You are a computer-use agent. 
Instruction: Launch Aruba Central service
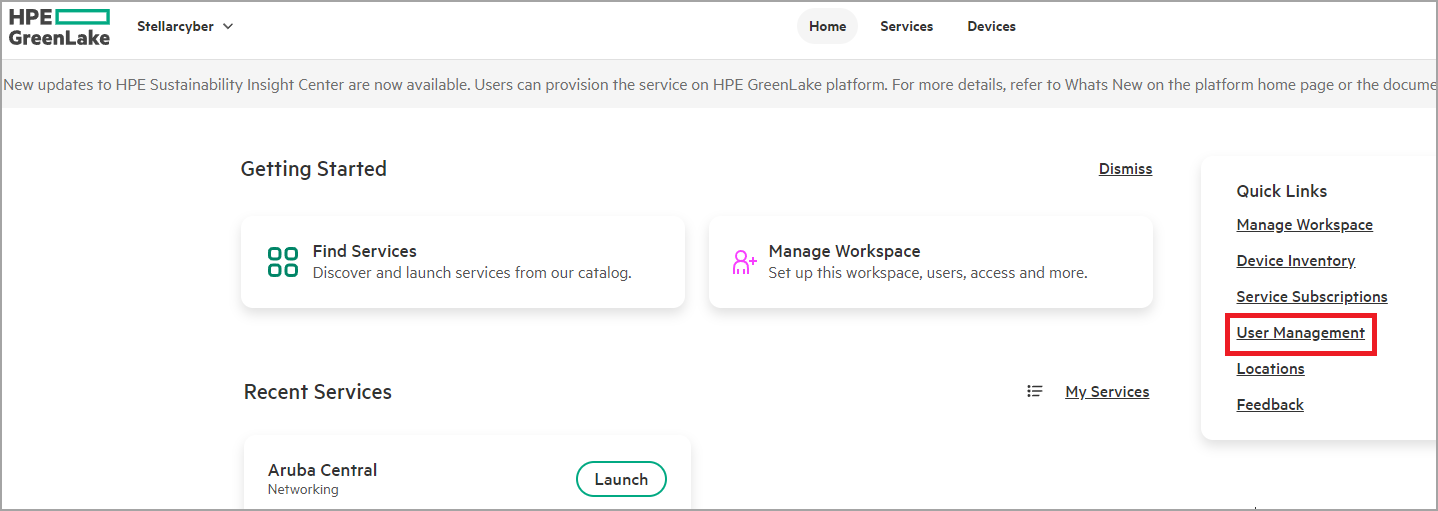point(621,480)
